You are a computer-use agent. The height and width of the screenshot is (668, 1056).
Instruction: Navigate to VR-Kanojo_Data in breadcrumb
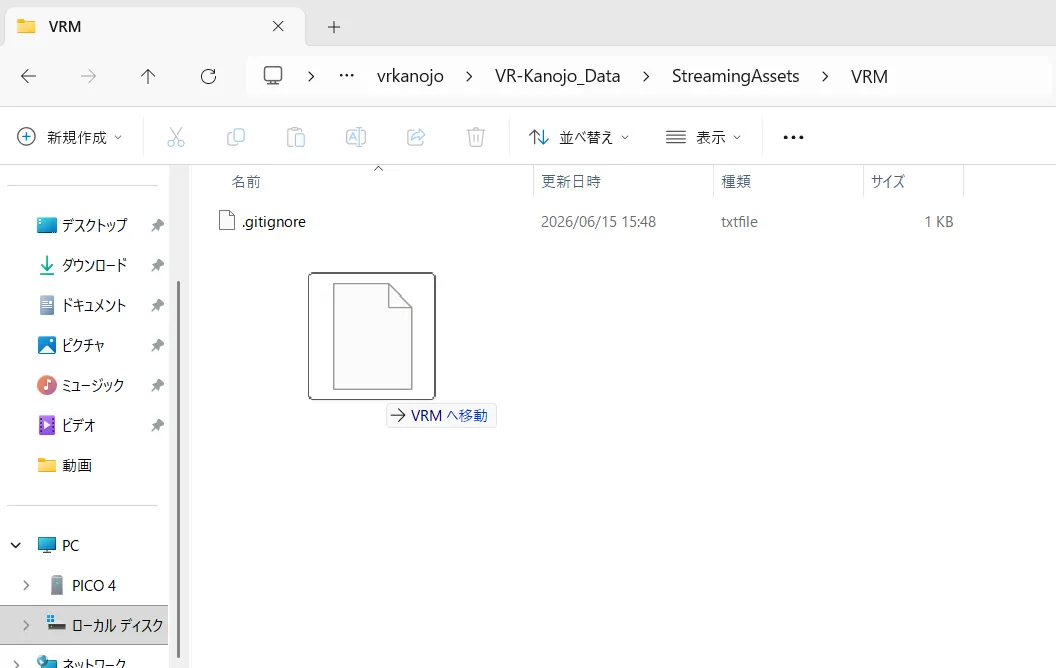point(558,76)
